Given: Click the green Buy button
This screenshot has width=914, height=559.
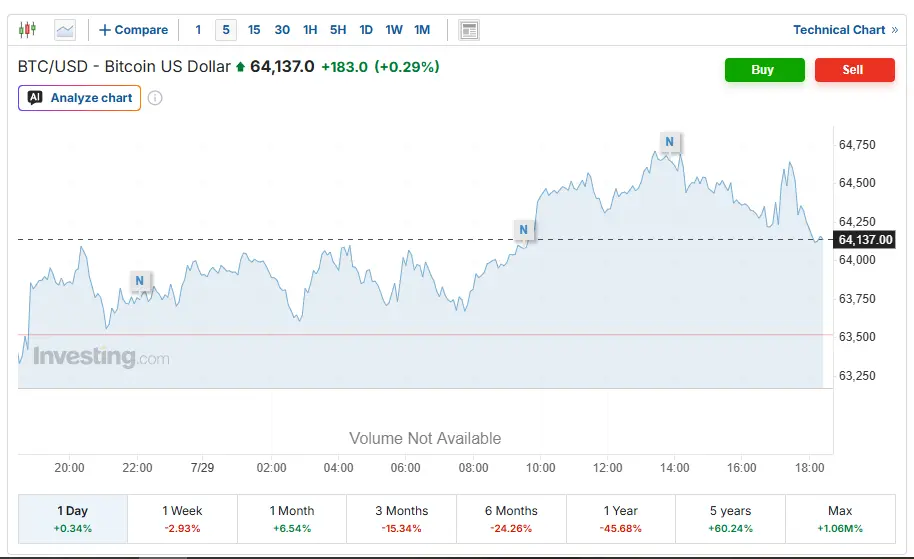Looking at the screenshot, I should tap(765, 70).
